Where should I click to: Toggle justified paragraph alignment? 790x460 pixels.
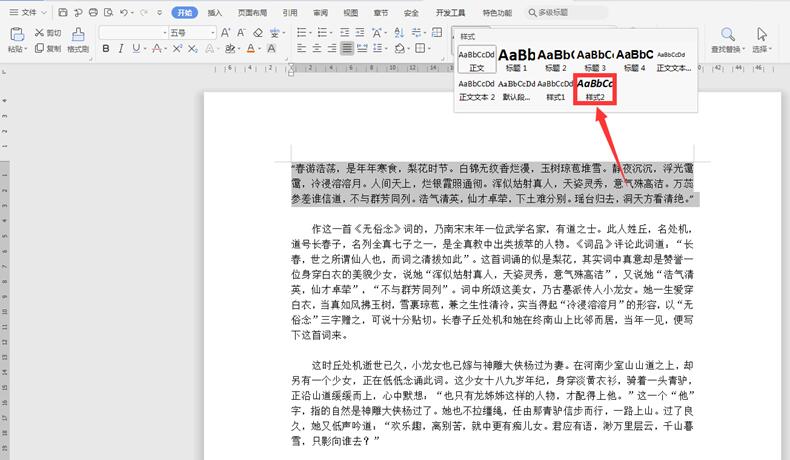(347, 48)
